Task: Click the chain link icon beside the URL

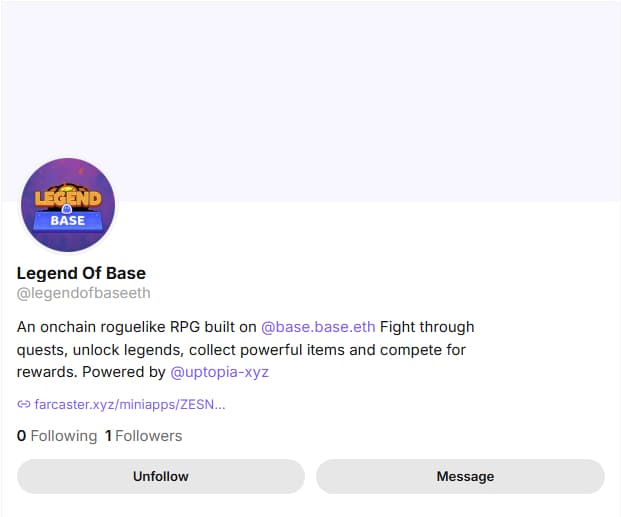Action: tap(24, 405)
